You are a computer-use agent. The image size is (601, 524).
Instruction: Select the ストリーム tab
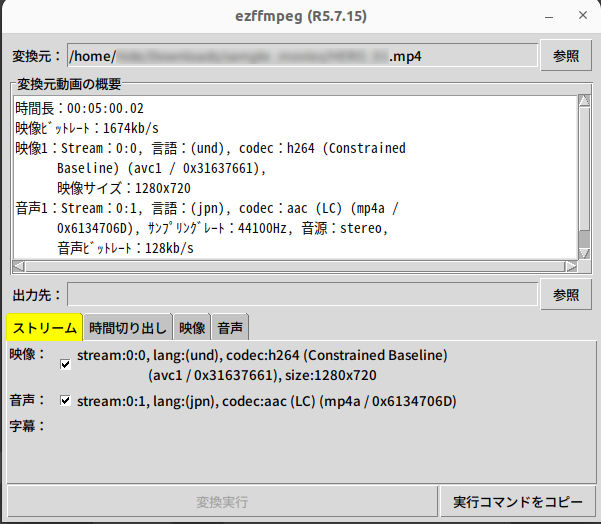44,327
